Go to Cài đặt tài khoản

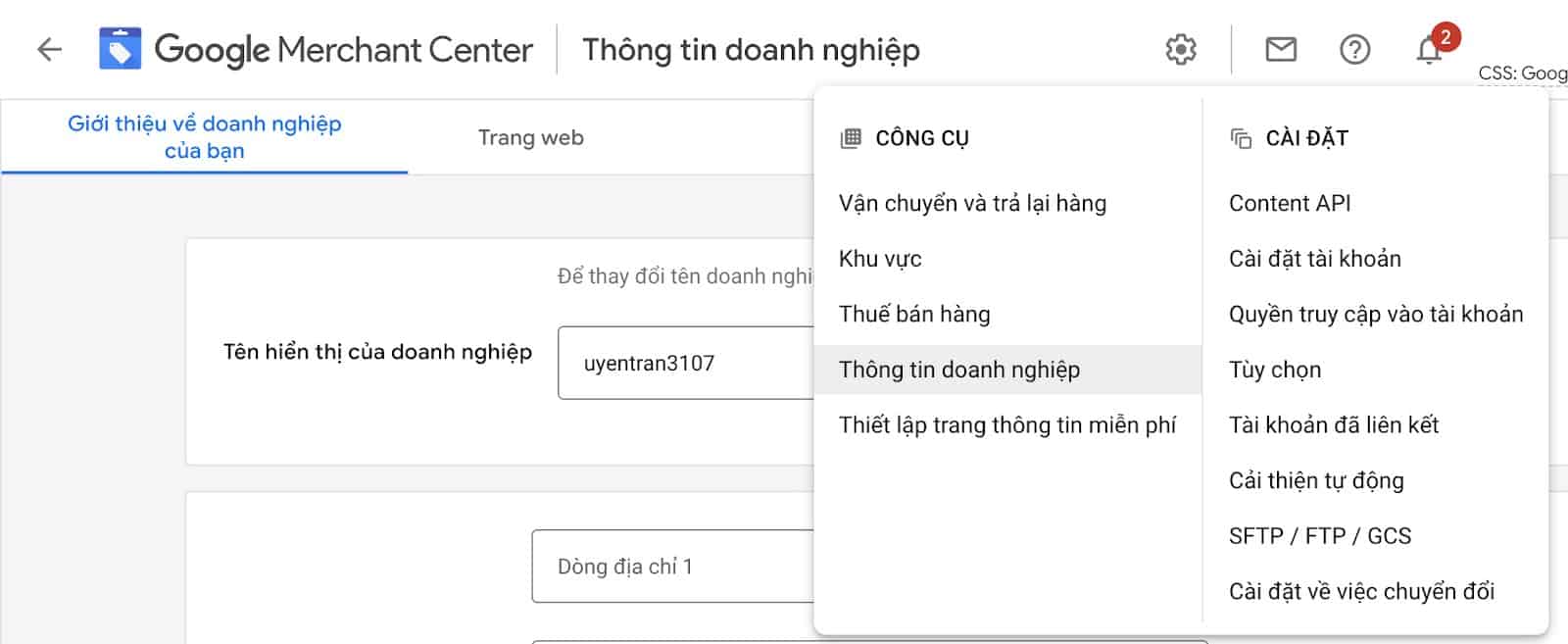point(1315,259)
